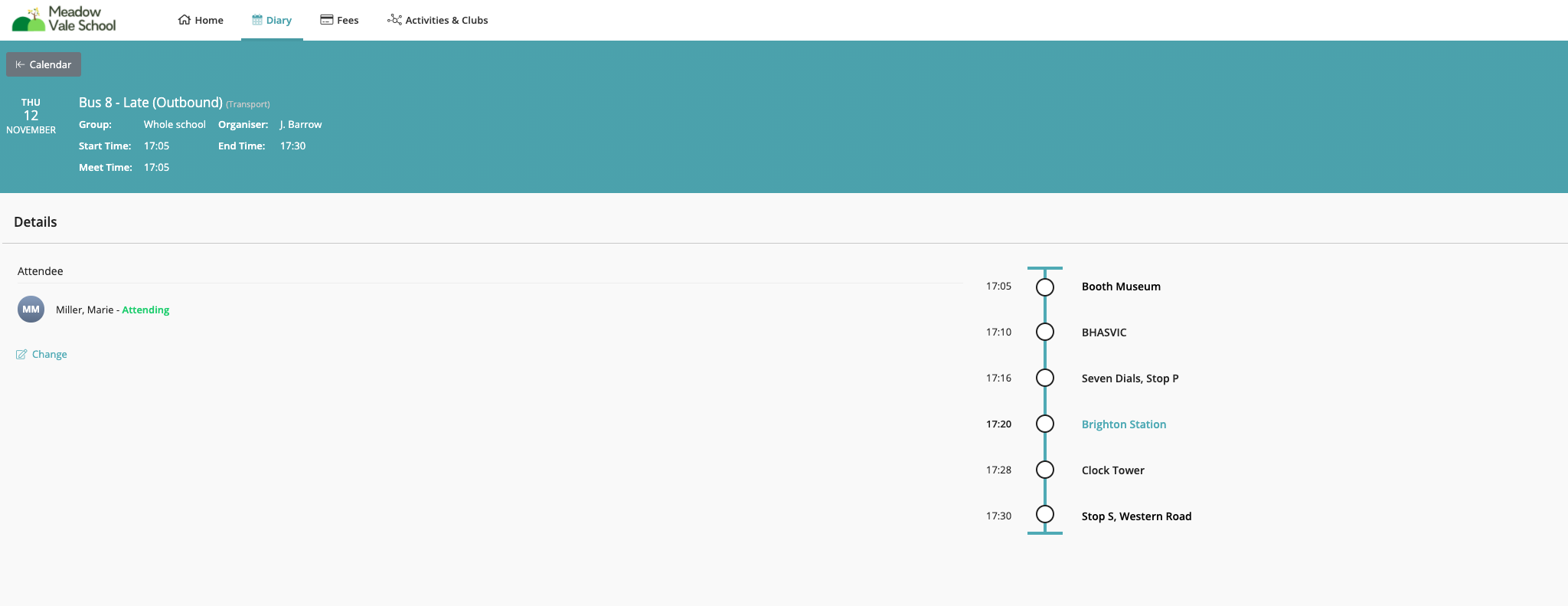
Task: Click the Miller, Marie attendee name
Action: click(x=84, y=310)
